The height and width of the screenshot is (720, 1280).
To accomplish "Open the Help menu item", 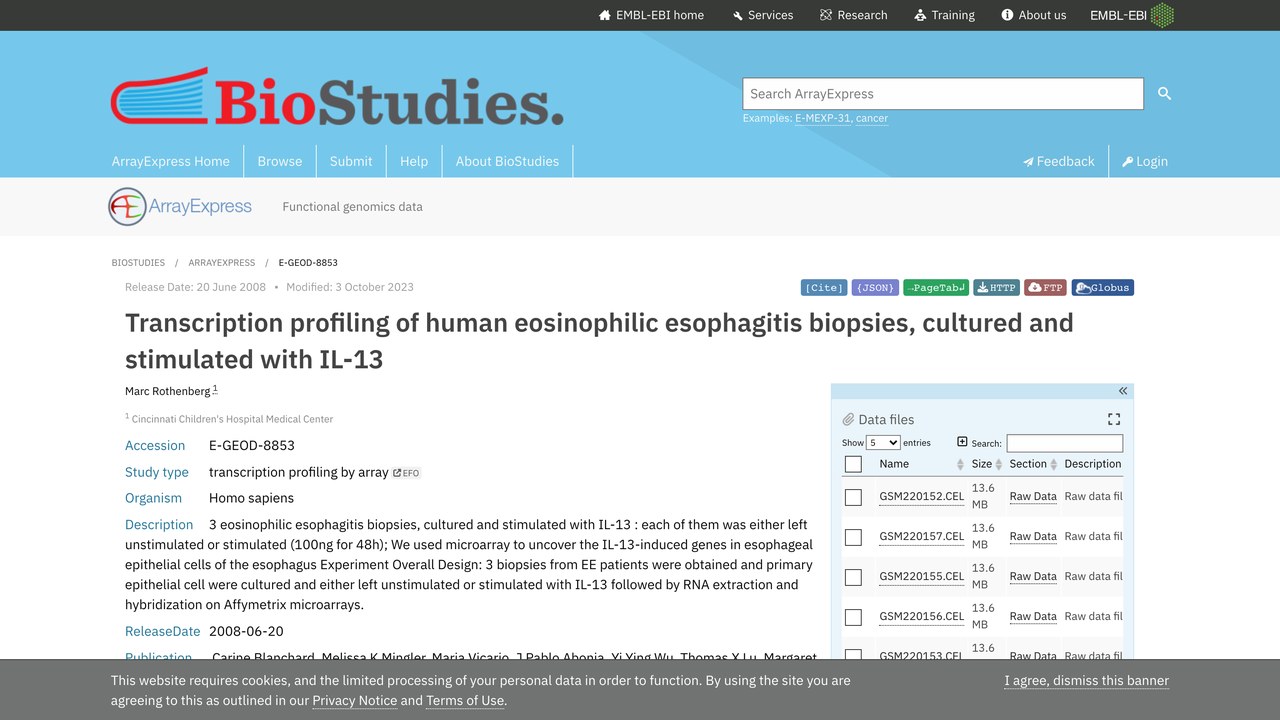I will click(x=414, y=161).
